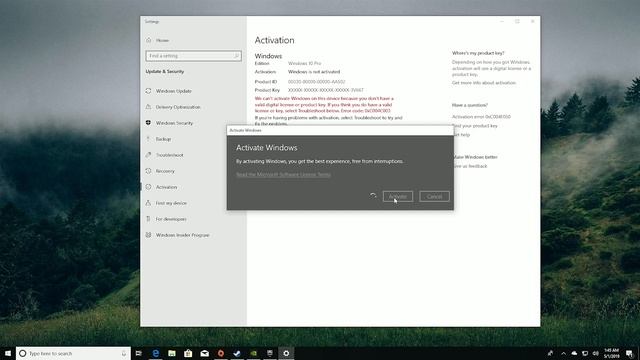The height and width of the screenshot is (360, 640).
Task: Click the Backup arrow icon
Action: tap(148, 139)
